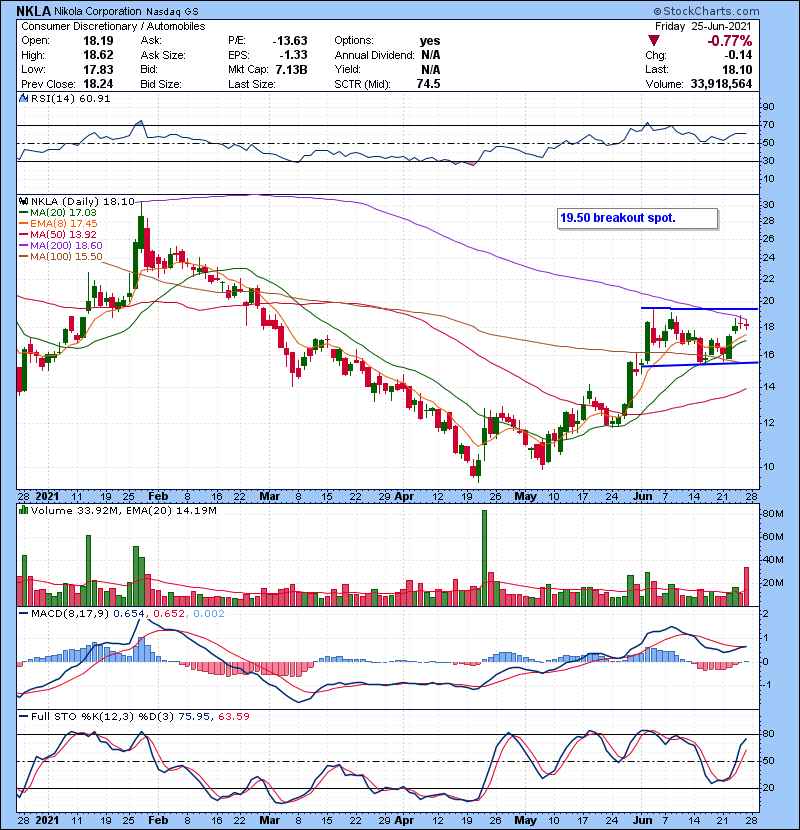The width and height of the screenshot is (800, 830).
Task: Click the Annual Dividend N/A field
Action: 388,55
